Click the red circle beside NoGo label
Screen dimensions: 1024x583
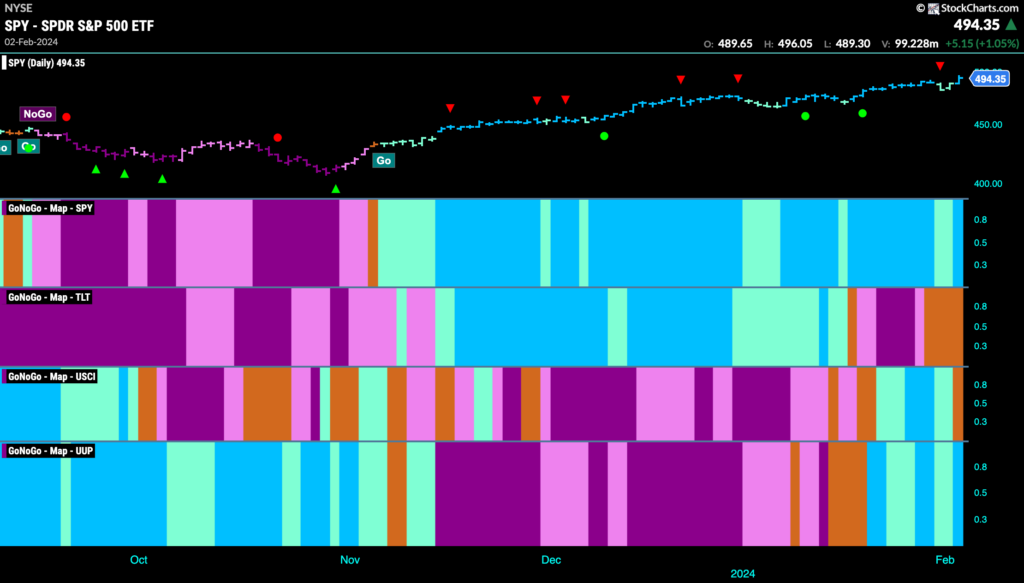coord(66,117)
